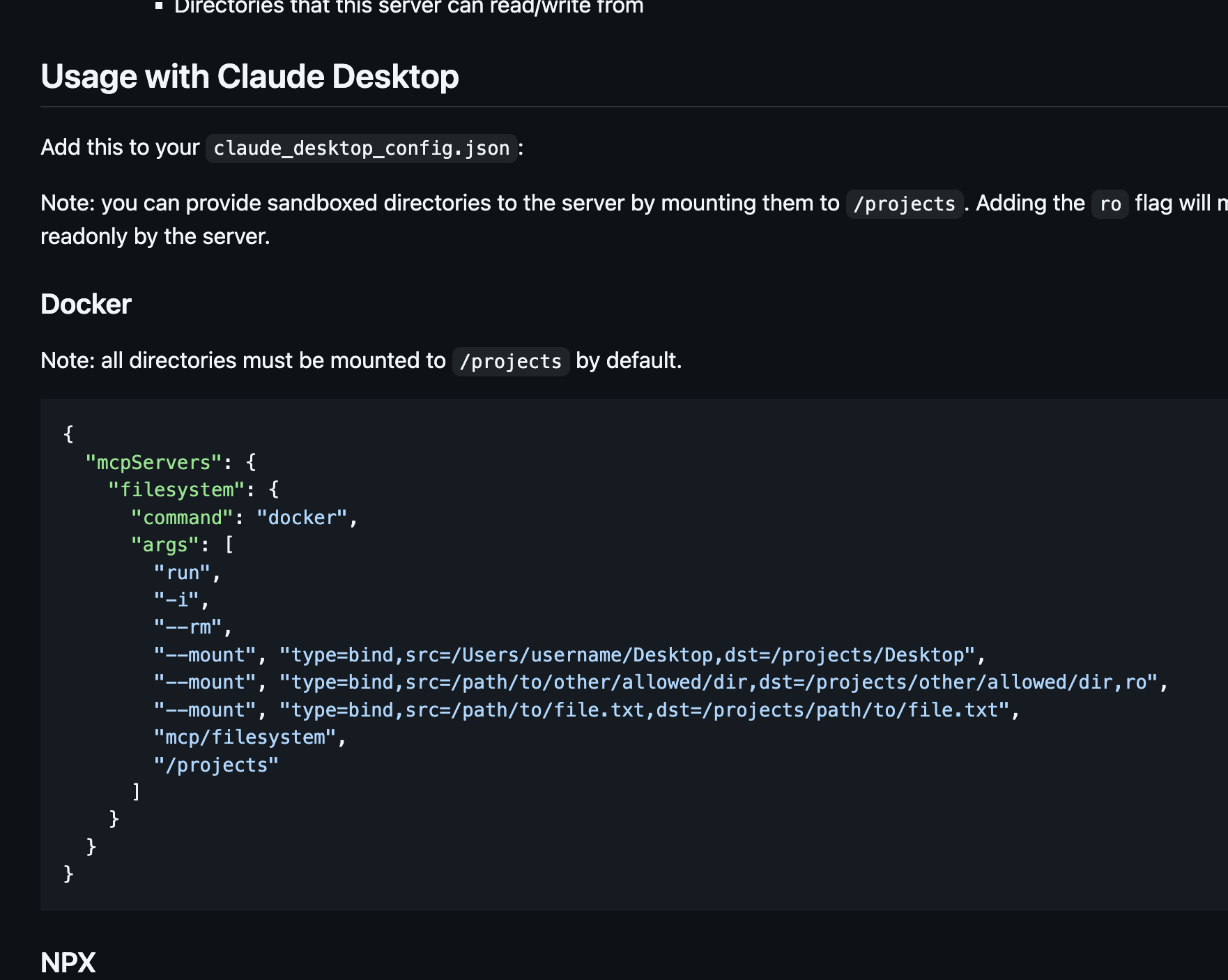Click the mount string ending with 'dir,ro'

(x=719, y=682)
